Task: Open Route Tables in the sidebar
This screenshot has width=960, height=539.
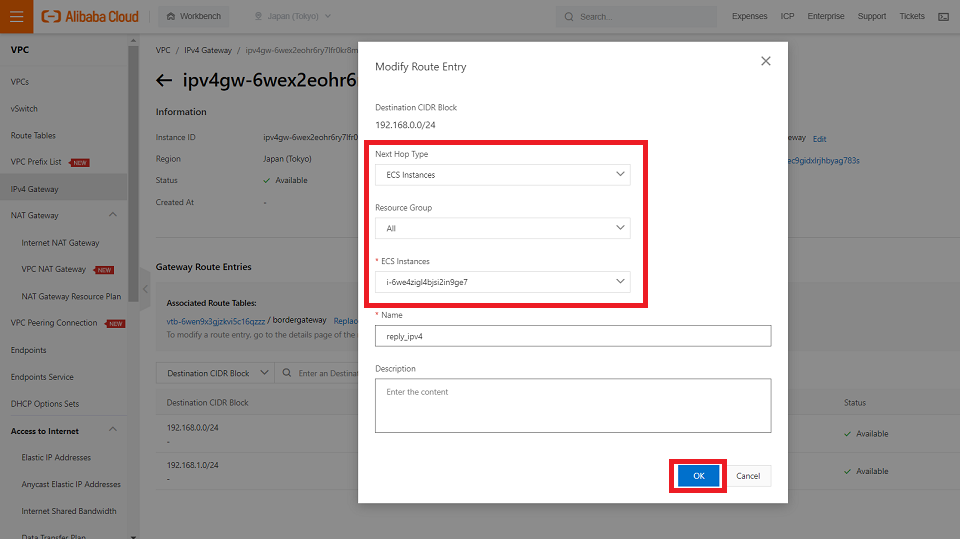Action: coord(33,135)
